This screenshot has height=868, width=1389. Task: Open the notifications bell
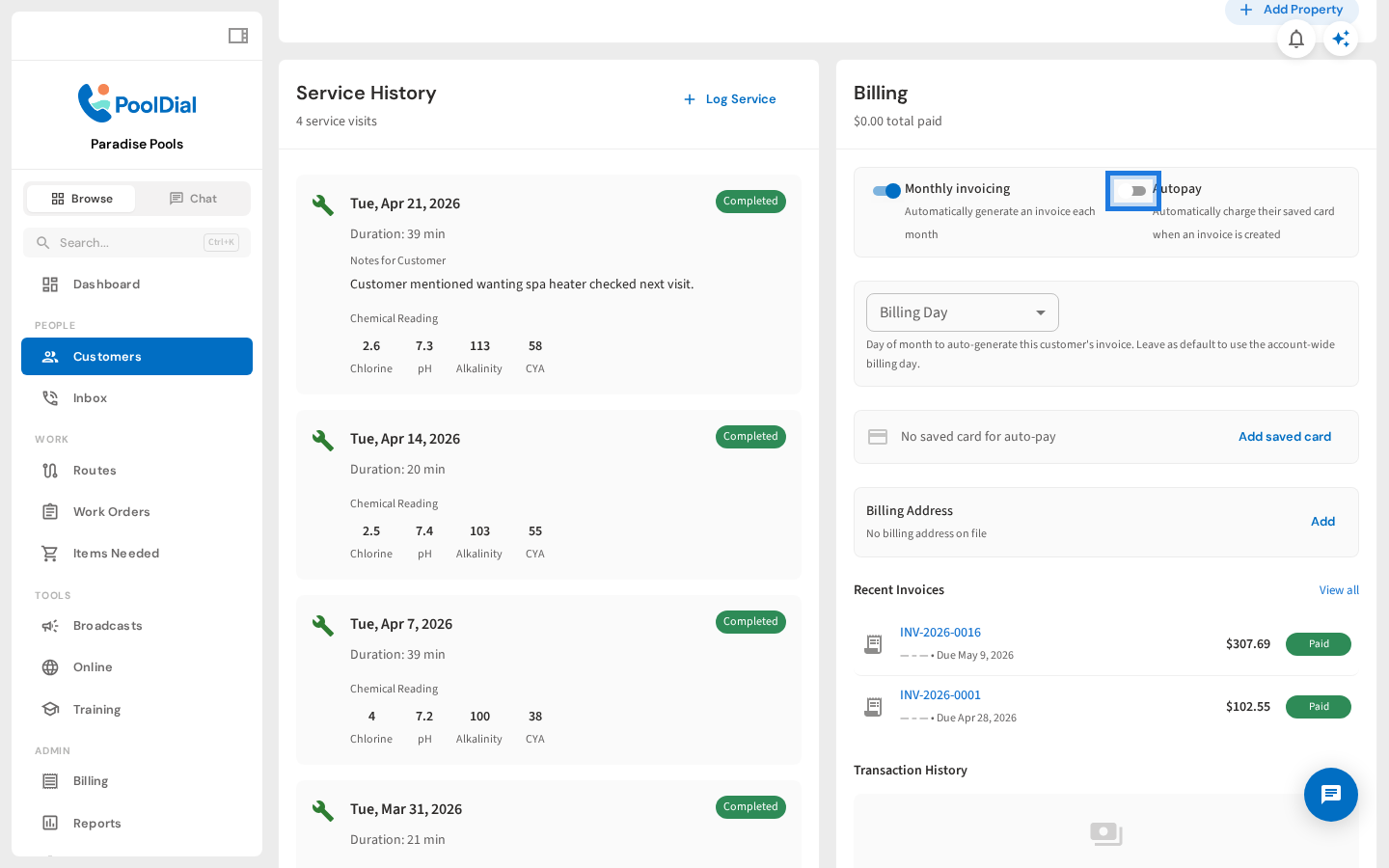point(1296,39)
